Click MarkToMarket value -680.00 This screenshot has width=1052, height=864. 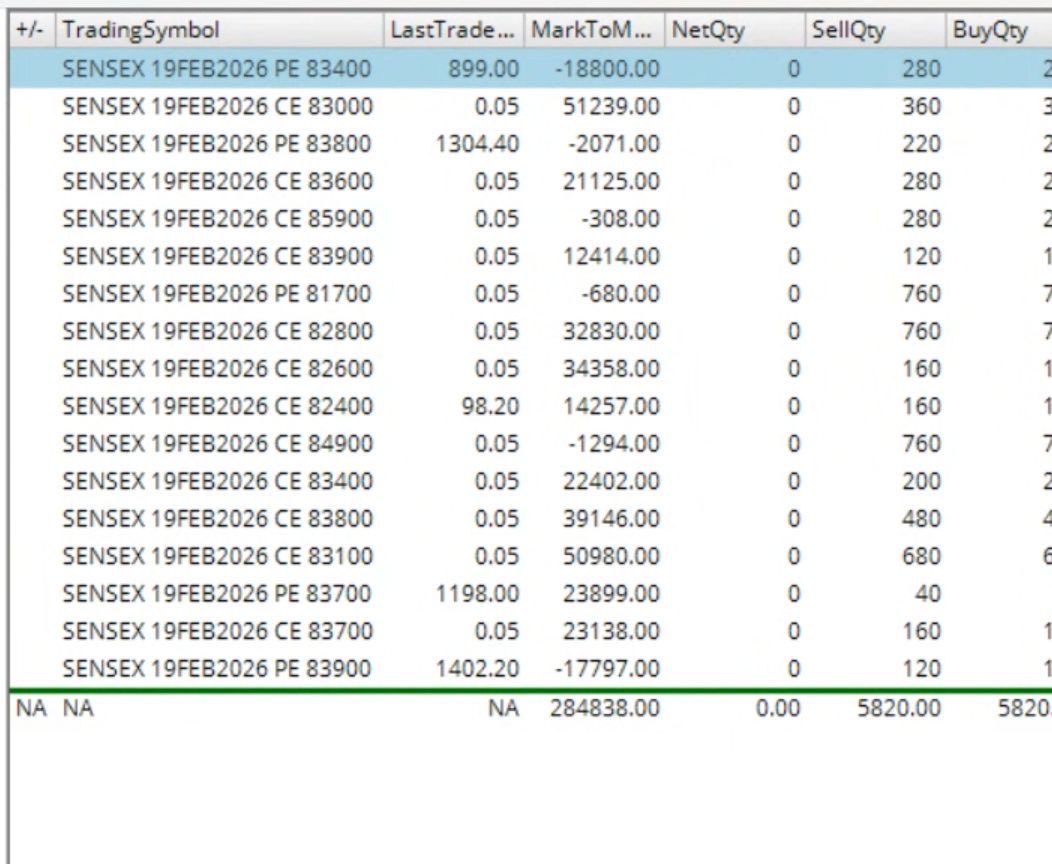click(x=621, y=294)
